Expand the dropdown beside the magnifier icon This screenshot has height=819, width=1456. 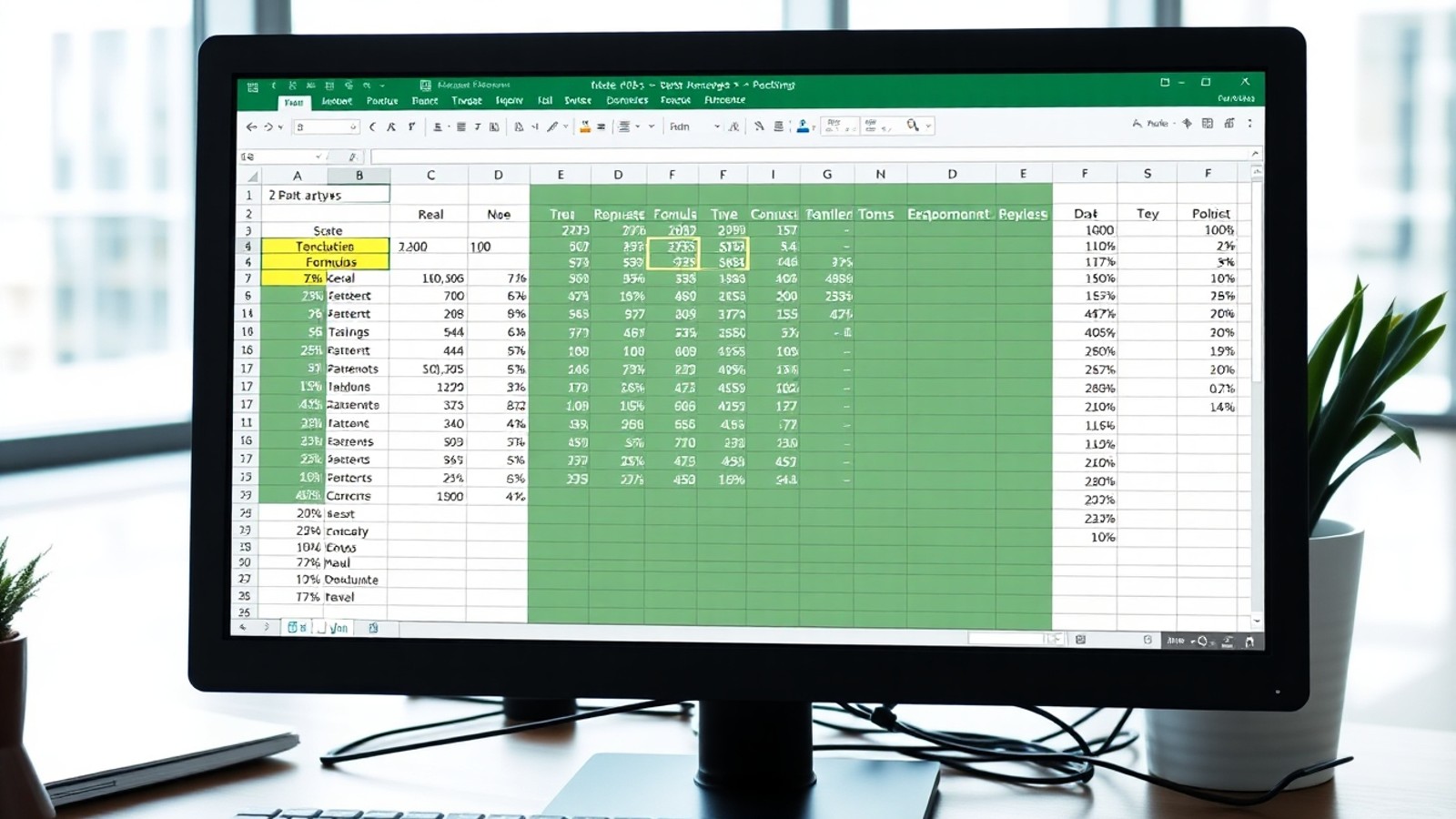pos(928,126)
